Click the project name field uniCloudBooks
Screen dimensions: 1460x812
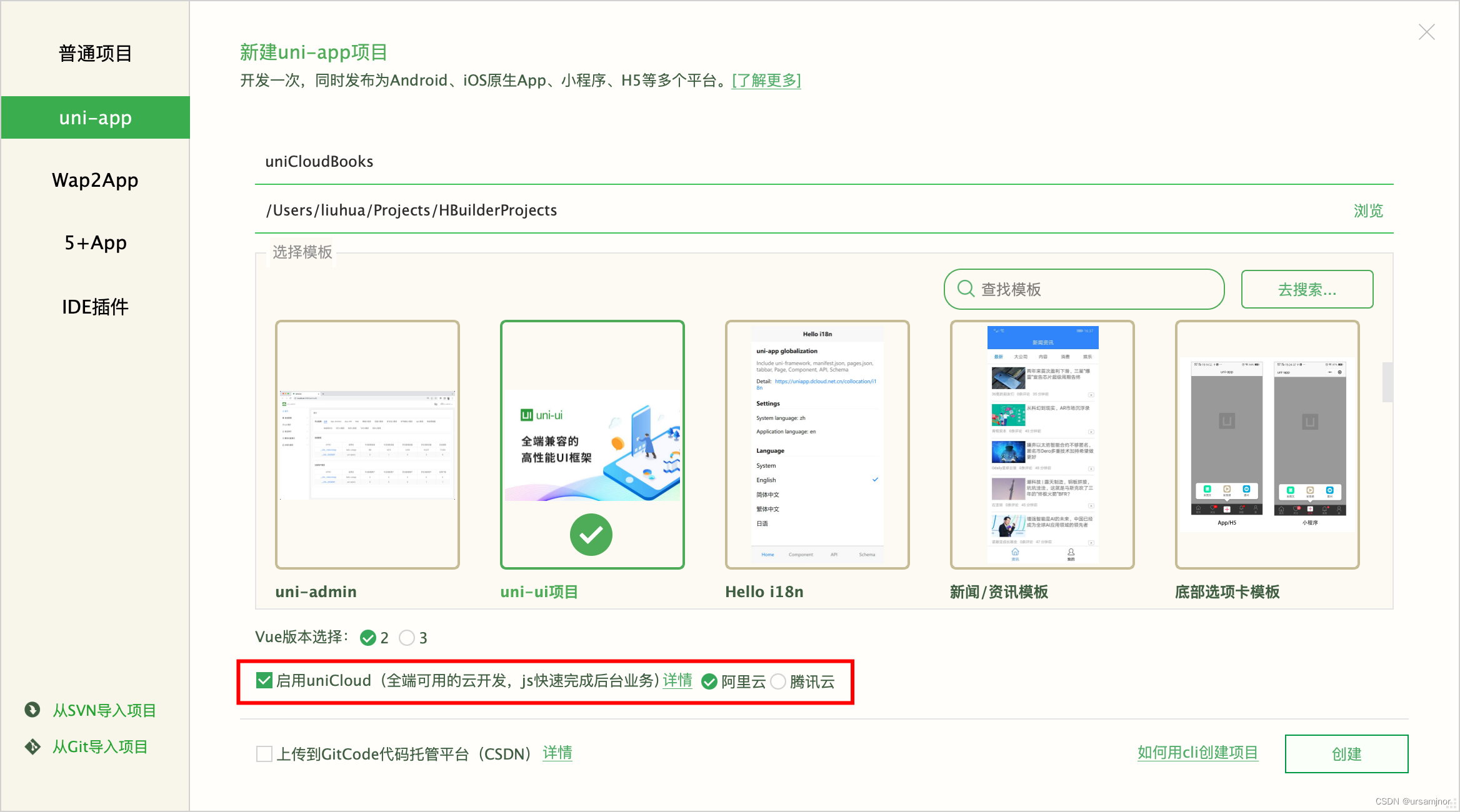(824, 162)
